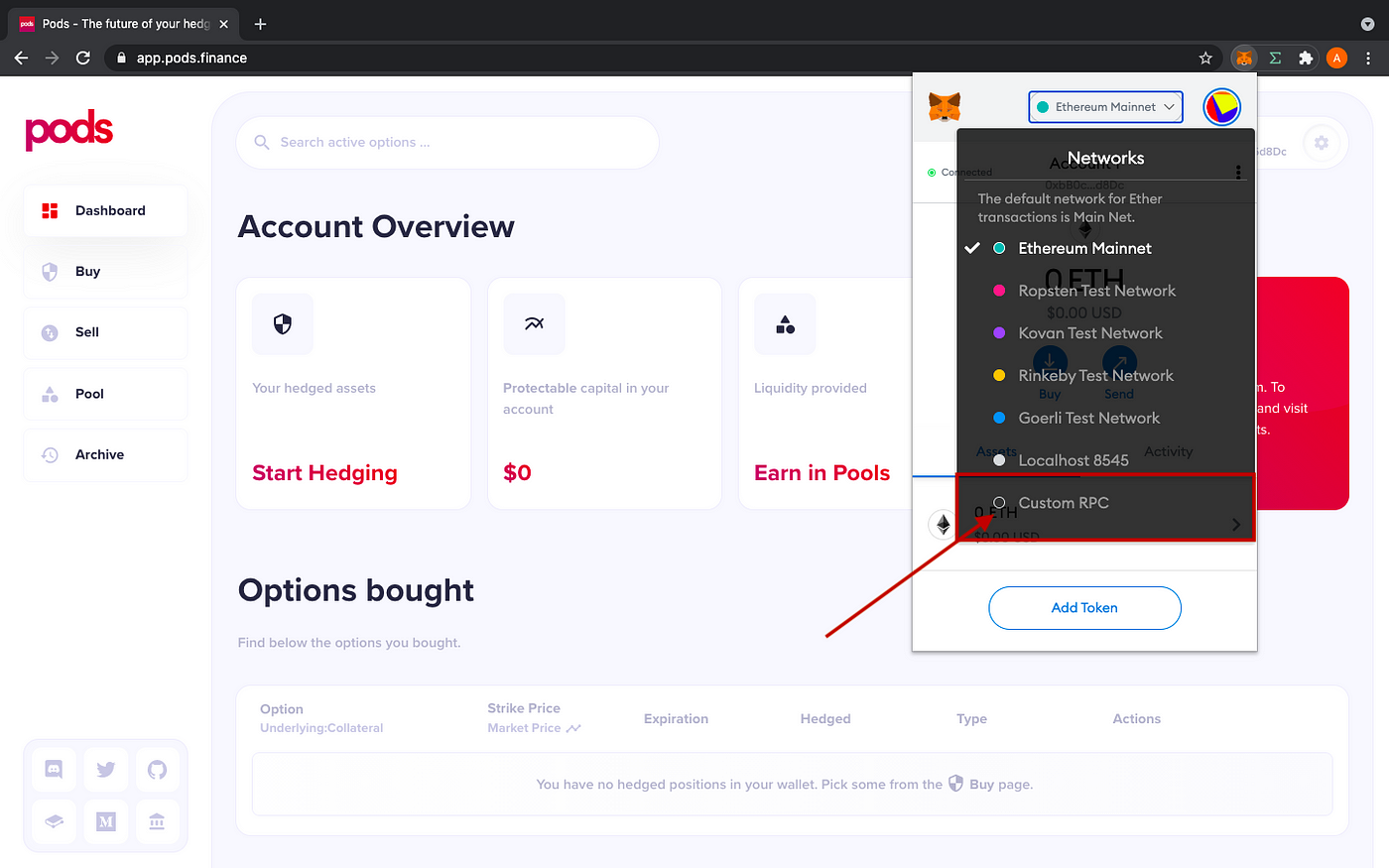The width and height of the screenshot is (1389, 868).
Task: Click the Sigma extension icon in toolbar
Action: 1275,58
